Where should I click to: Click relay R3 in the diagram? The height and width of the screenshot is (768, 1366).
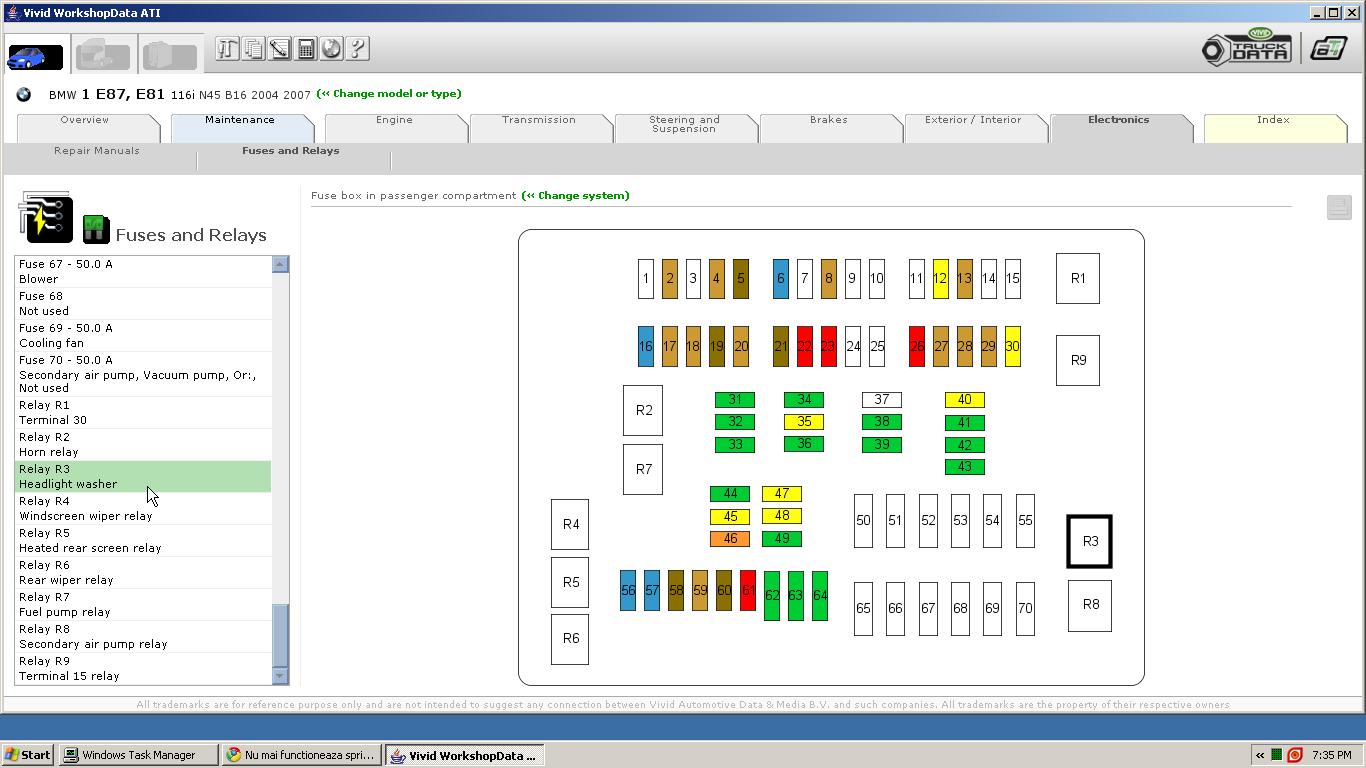click(1090, 541)
